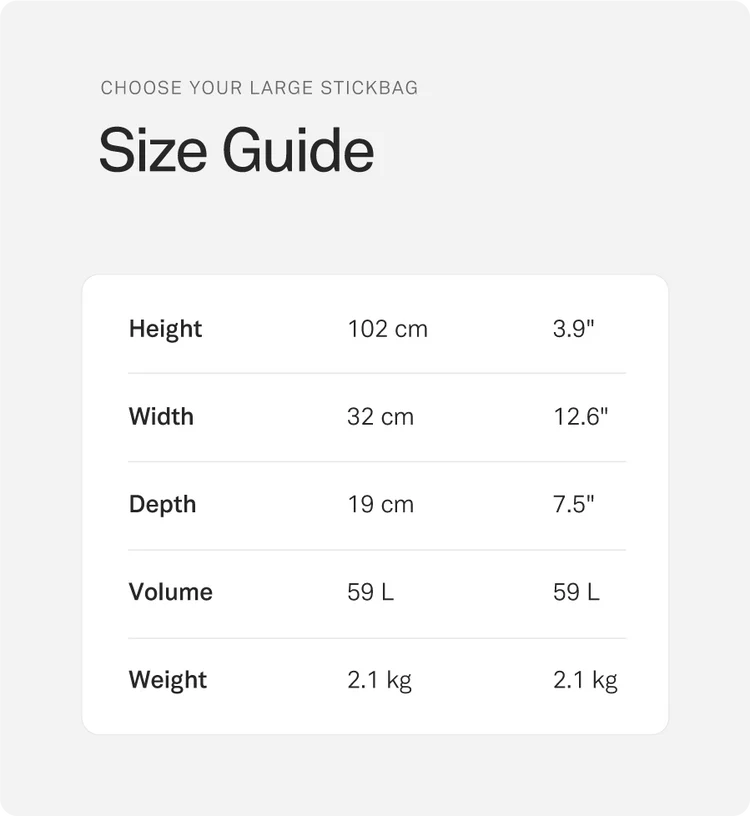Click the Depth row label
The width and height of the screenshot is (750, 816).
pos(162,505)
